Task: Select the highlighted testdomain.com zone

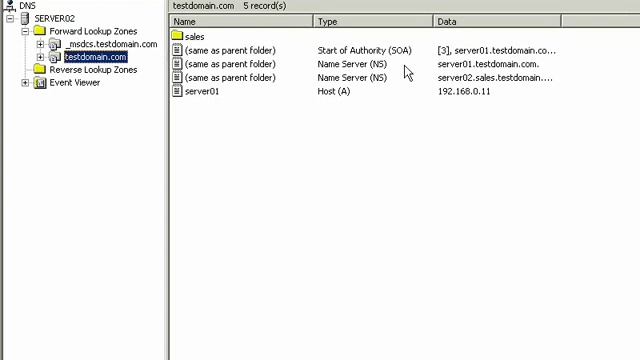Action: (x=96, y=57)
